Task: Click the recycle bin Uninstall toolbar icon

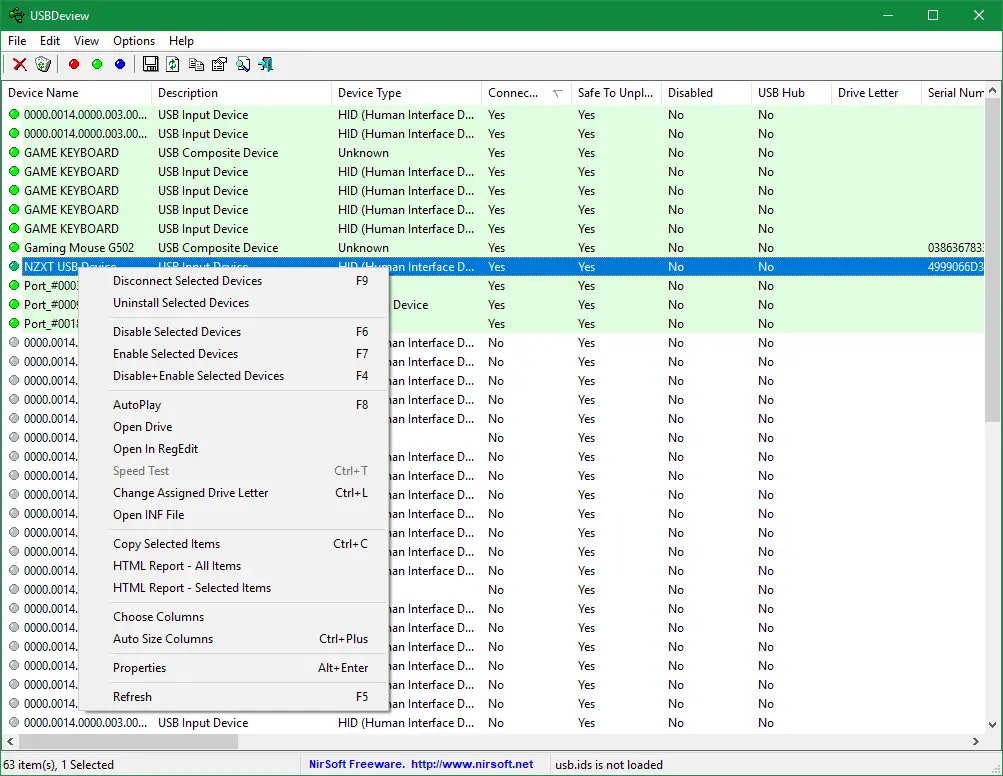Action: pyautogui.click(x=43, y=65)
